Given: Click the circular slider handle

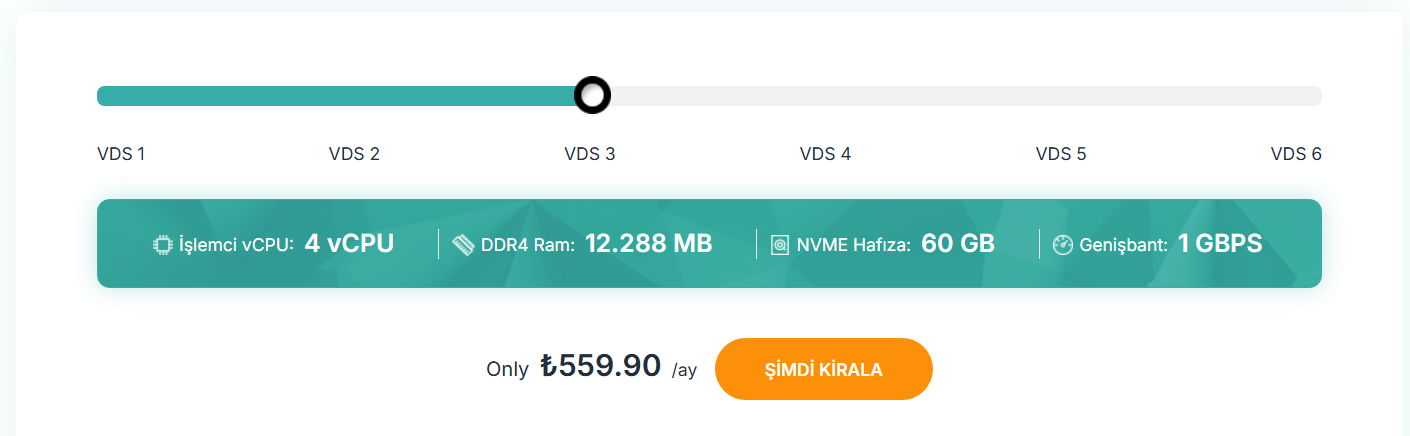Looking at the screenshot, I should (592, 95).
